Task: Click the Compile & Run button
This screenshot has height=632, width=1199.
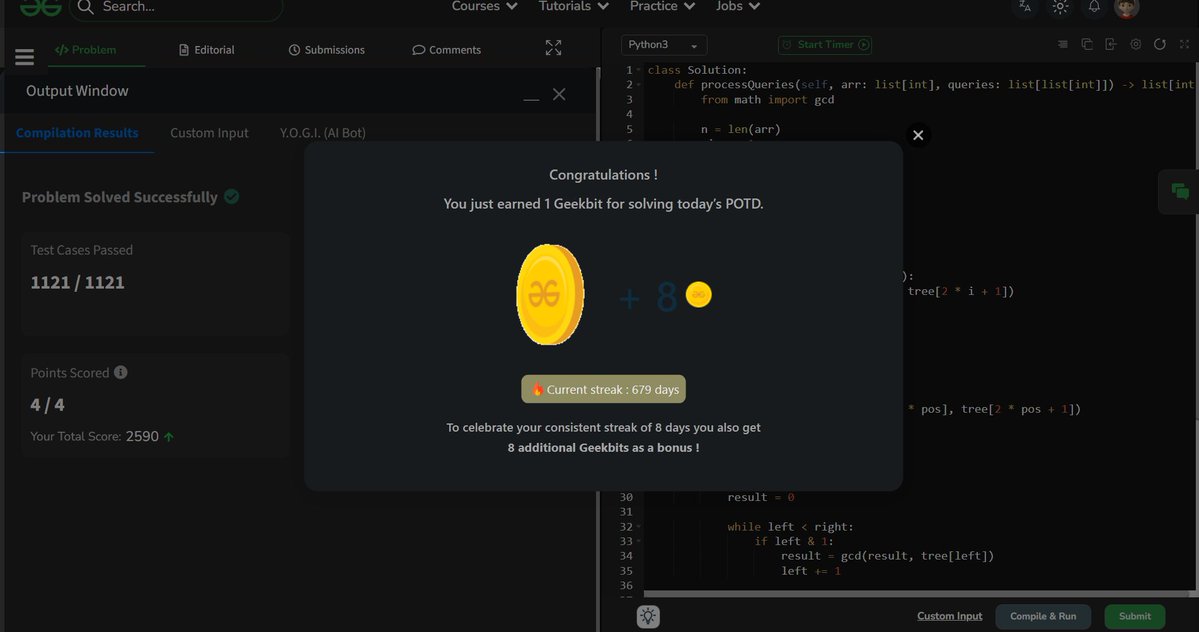Action: tap(1043, 616)
